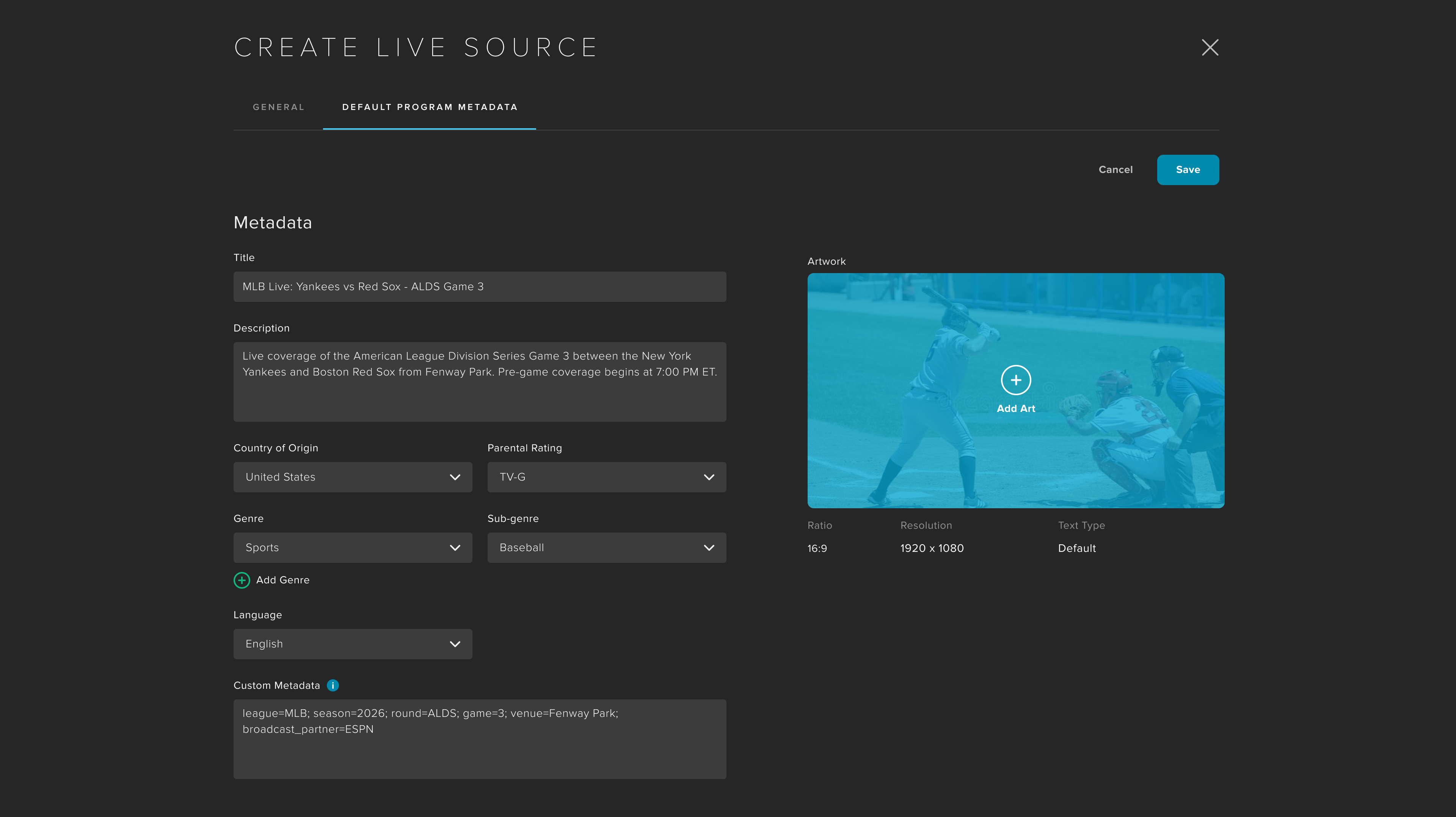The width and height of the screenshot is (1456, 817).
Task: Click the green plus Add Genre icon
Action: coord(242,580)
